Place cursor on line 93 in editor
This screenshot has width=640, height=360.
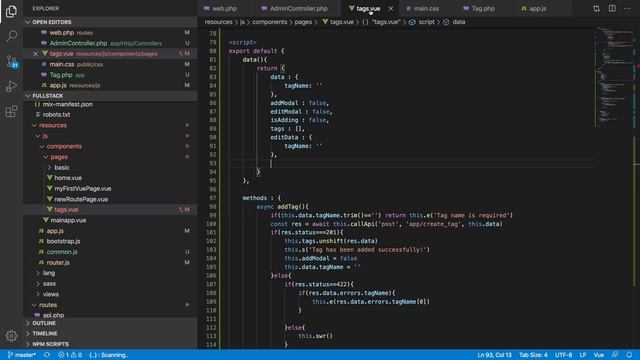tap(411, 163)
